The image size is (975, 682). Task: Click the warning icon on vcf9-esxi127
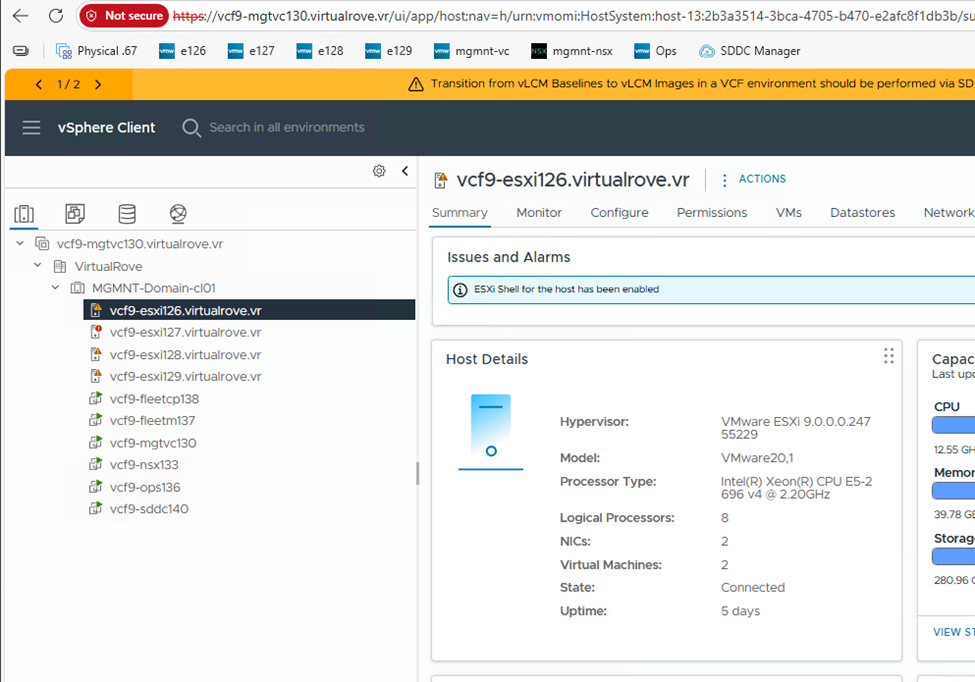97,331
